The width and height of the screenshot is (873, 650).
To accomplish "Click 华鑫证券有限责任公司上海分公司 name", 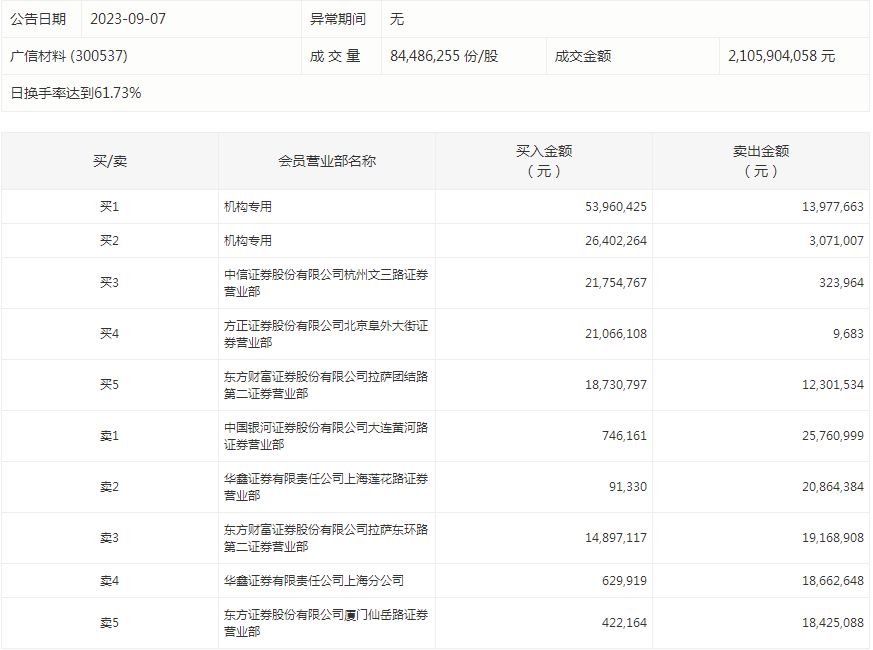I will pyautogui.click(x=313, y=581).
